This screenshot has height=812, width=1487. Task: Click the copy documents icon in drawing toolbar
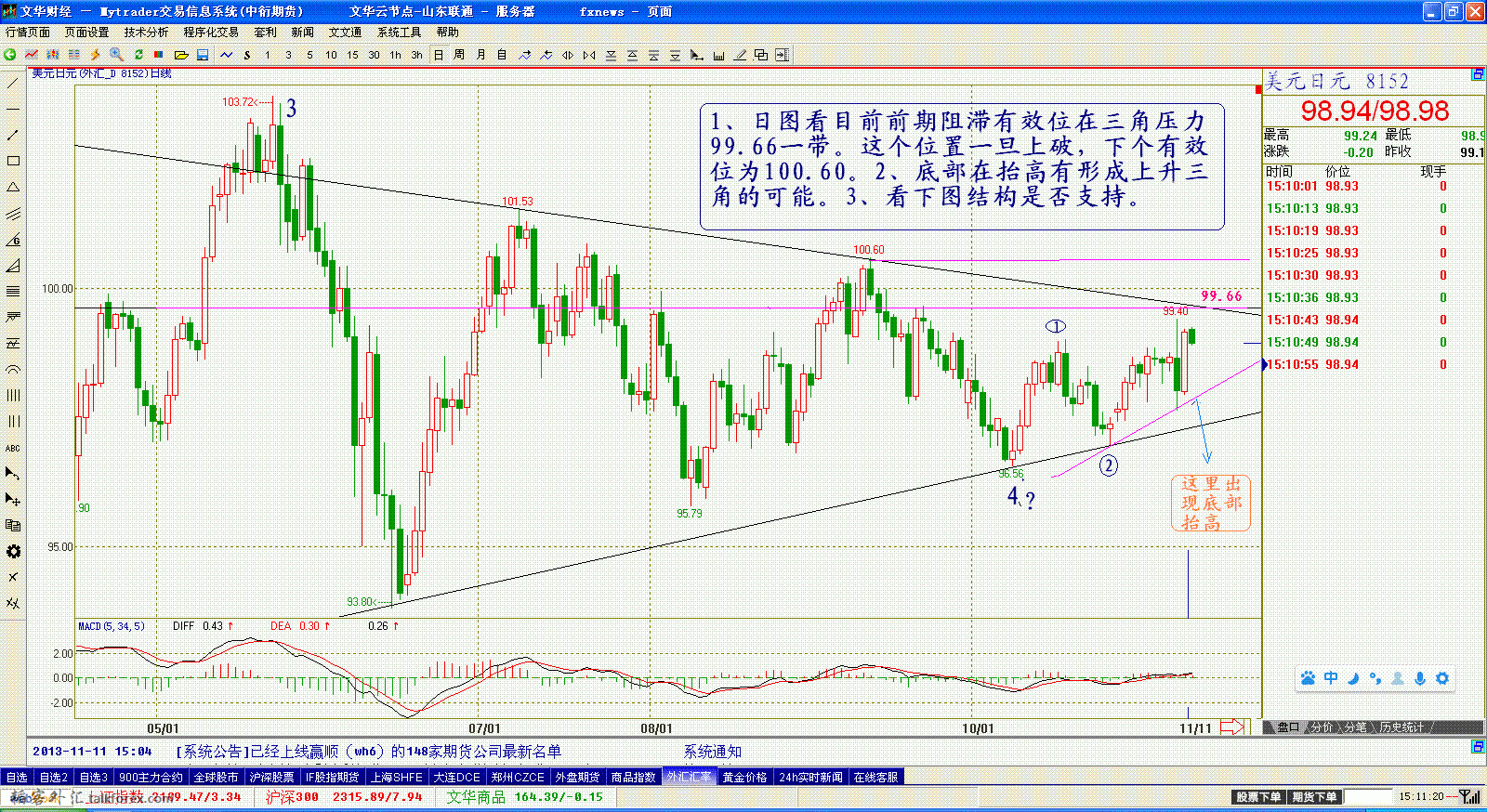(13, 526)
